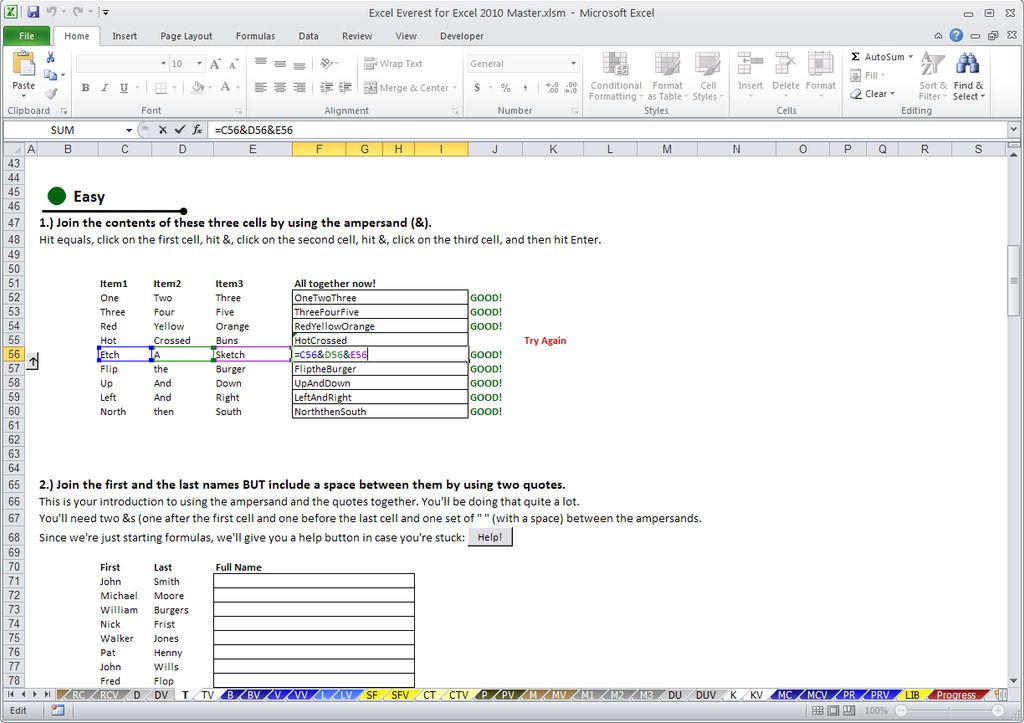Click the Accounting Number Format dollar icon
The image size is (1024, 723).
pos(477,88)
